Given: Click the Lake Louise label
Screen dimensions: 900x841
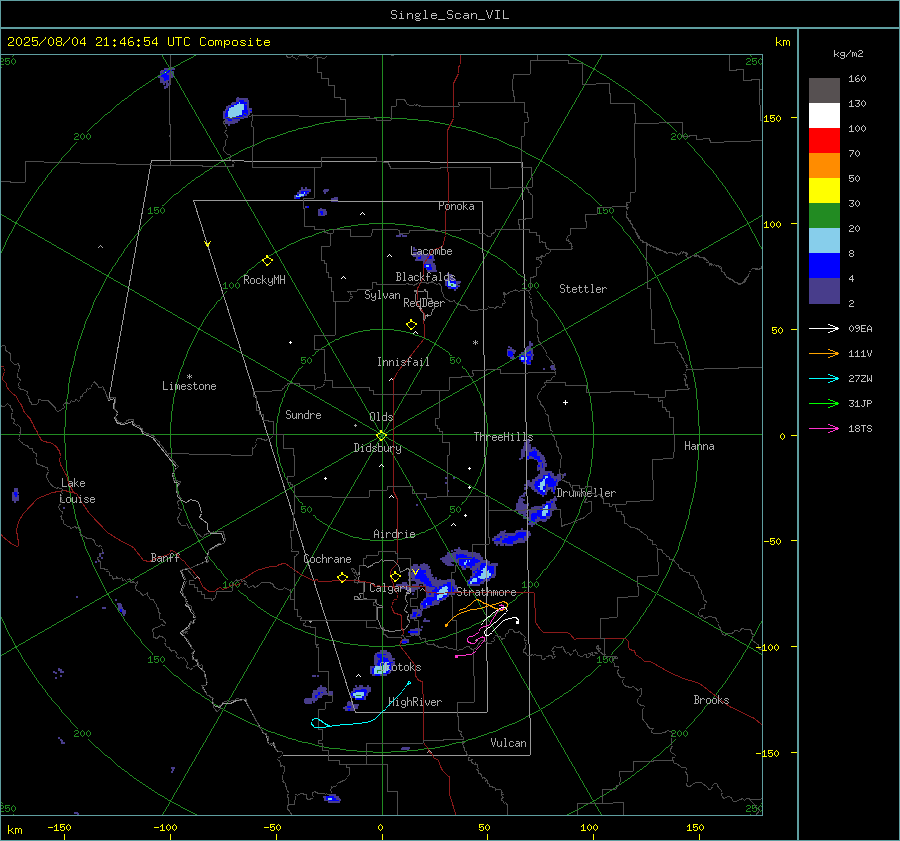Looking at the screenshot, I should [x=77, y=491].
